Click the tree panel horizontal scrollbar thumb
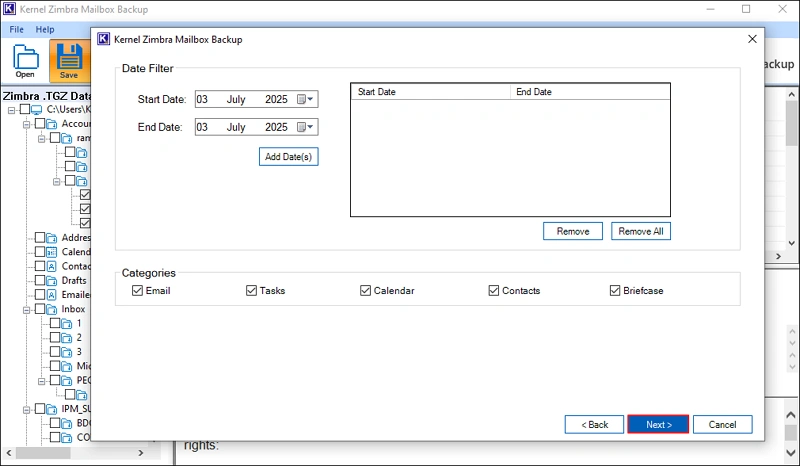800x466 pixels. click(x=43, y=453)
